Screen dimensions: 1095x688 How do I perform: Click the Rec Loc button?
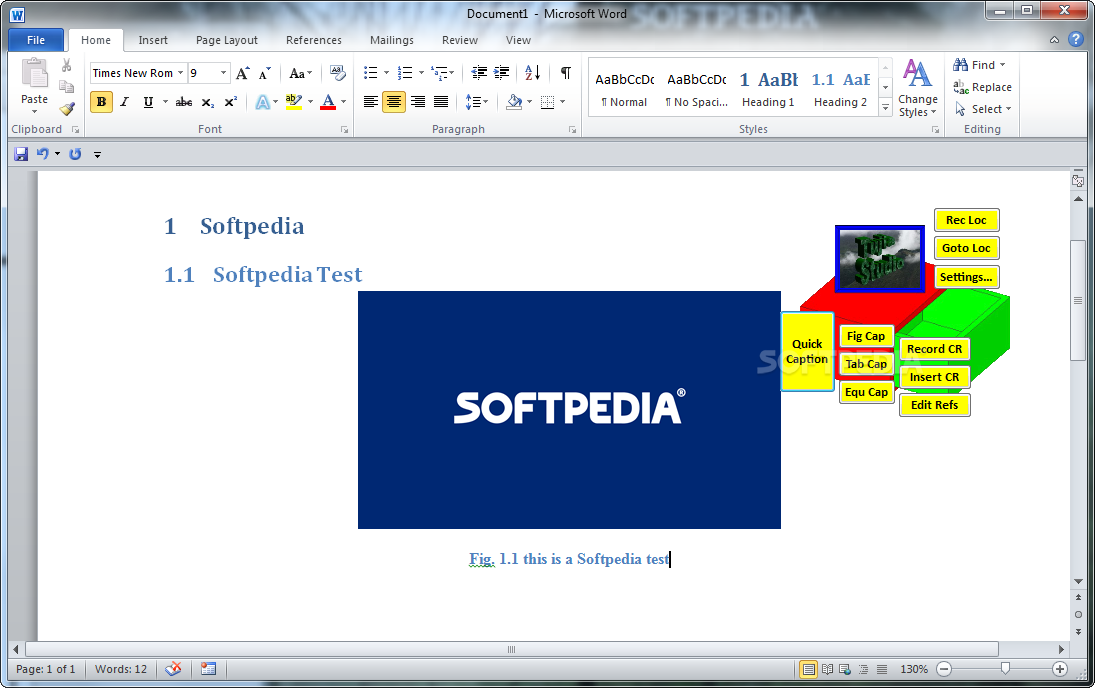[x=966, y=220]
